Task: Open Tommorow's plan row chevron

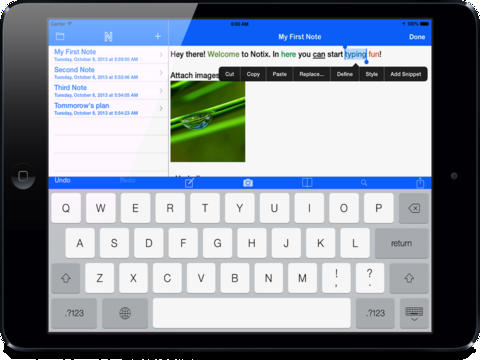Action: [161, 108]
